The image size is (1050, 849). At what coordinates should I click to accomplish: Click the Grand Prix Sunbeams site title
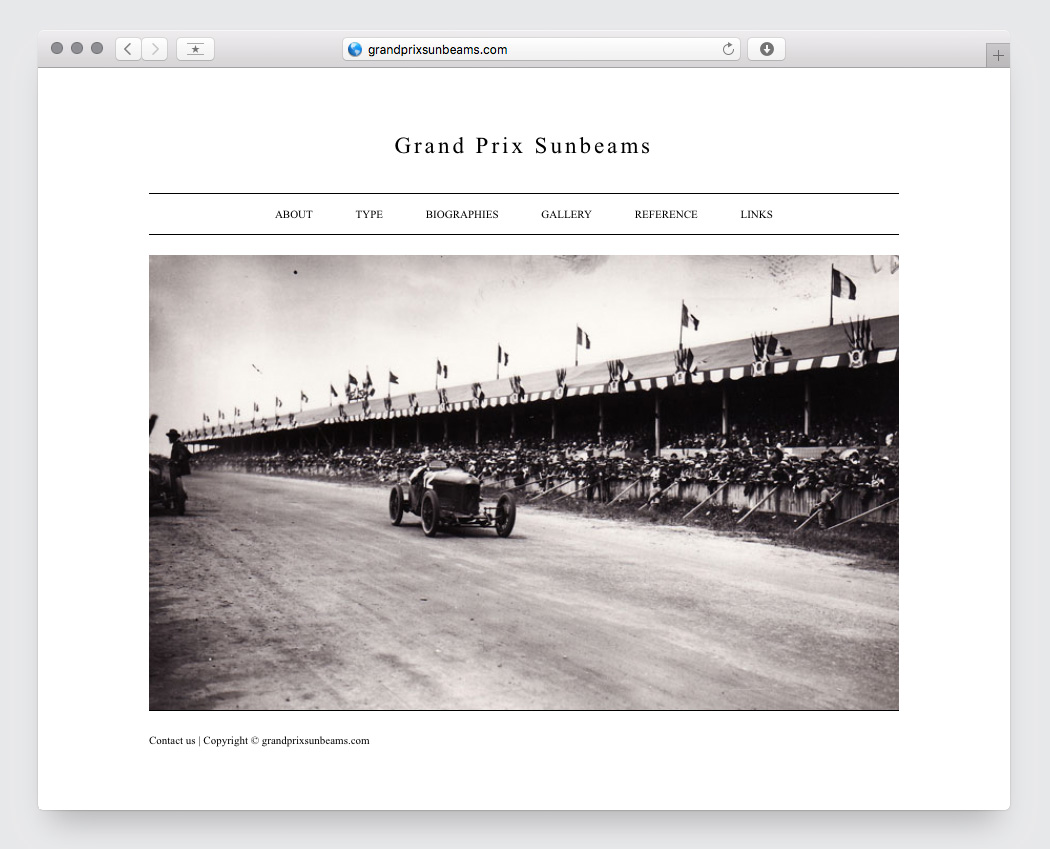tap(523, 146)
